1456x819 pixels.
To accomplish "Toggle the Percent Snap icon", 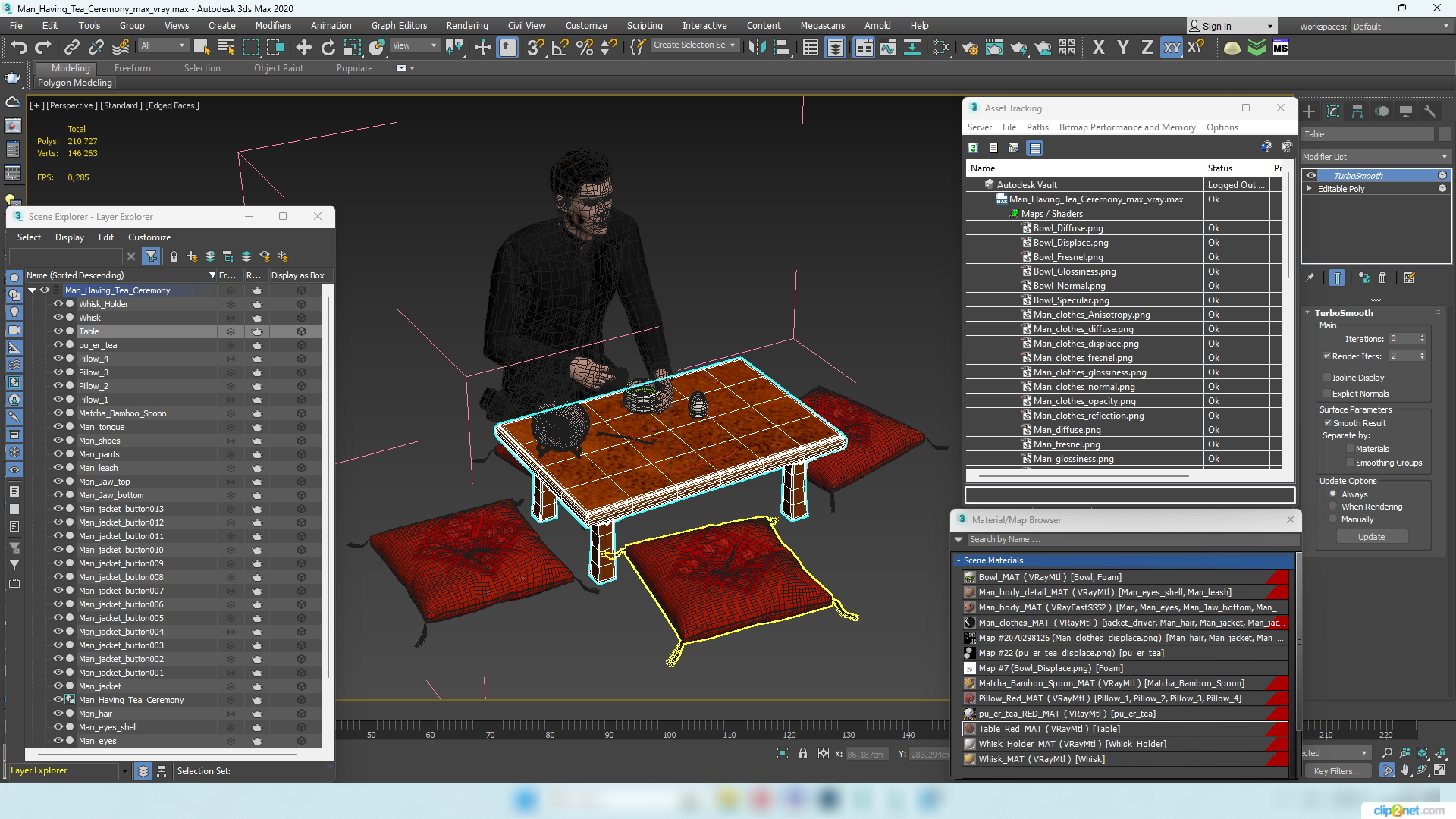I will click(585, 48).
